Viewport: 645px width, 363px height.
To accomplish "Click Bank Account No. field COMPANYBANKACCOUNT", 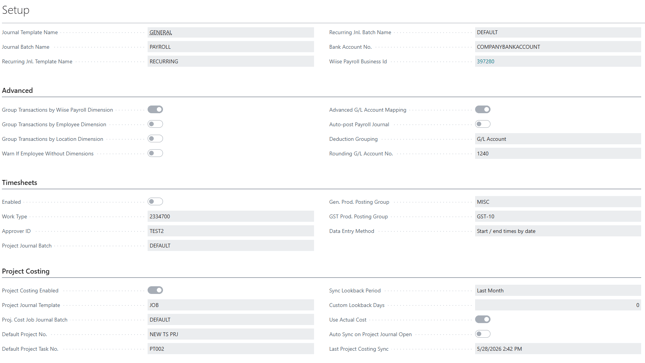I will tap(558, 47).
